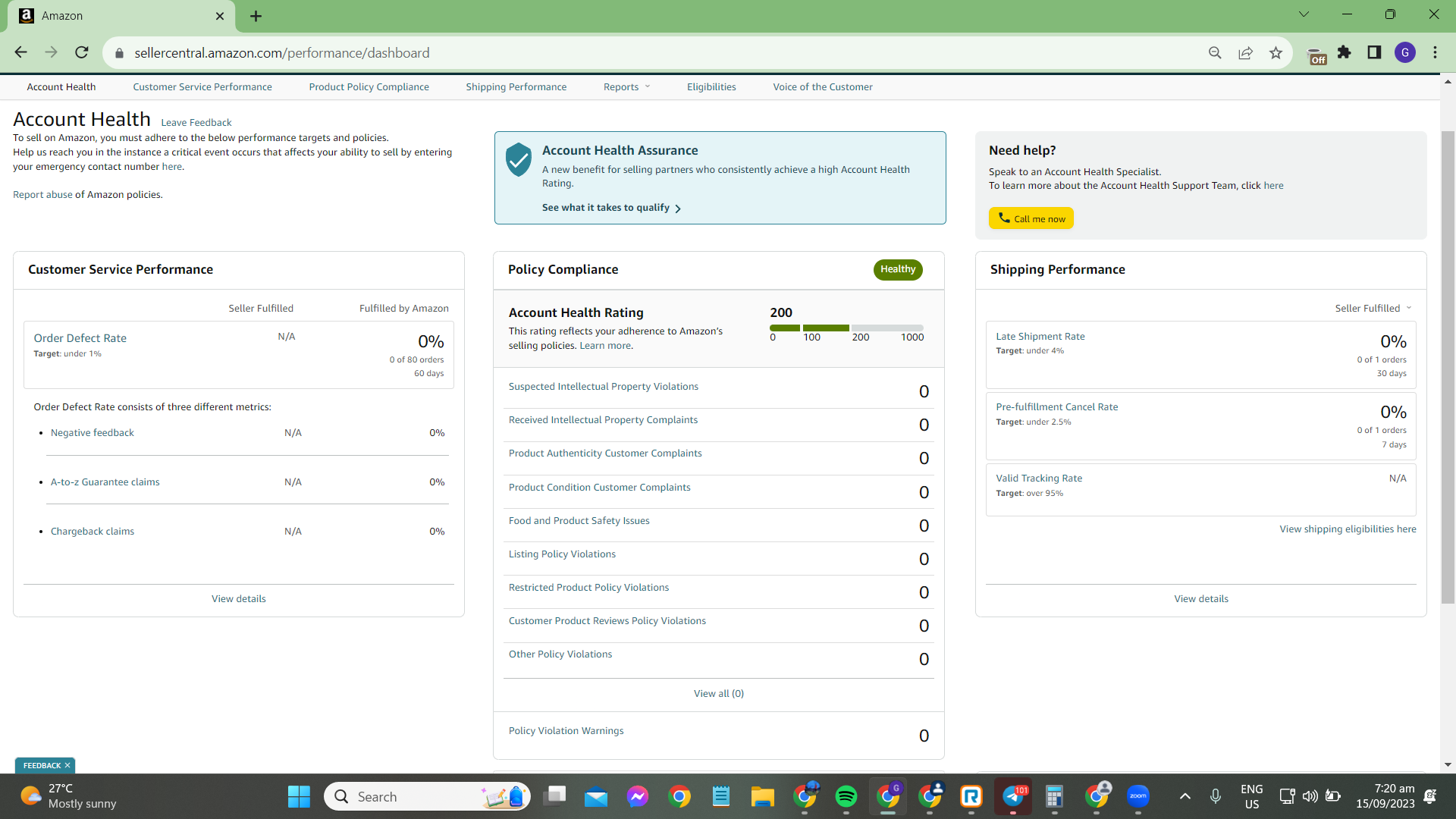
Task: Open the browser extensions puzzle icon
Action: 1345,52
